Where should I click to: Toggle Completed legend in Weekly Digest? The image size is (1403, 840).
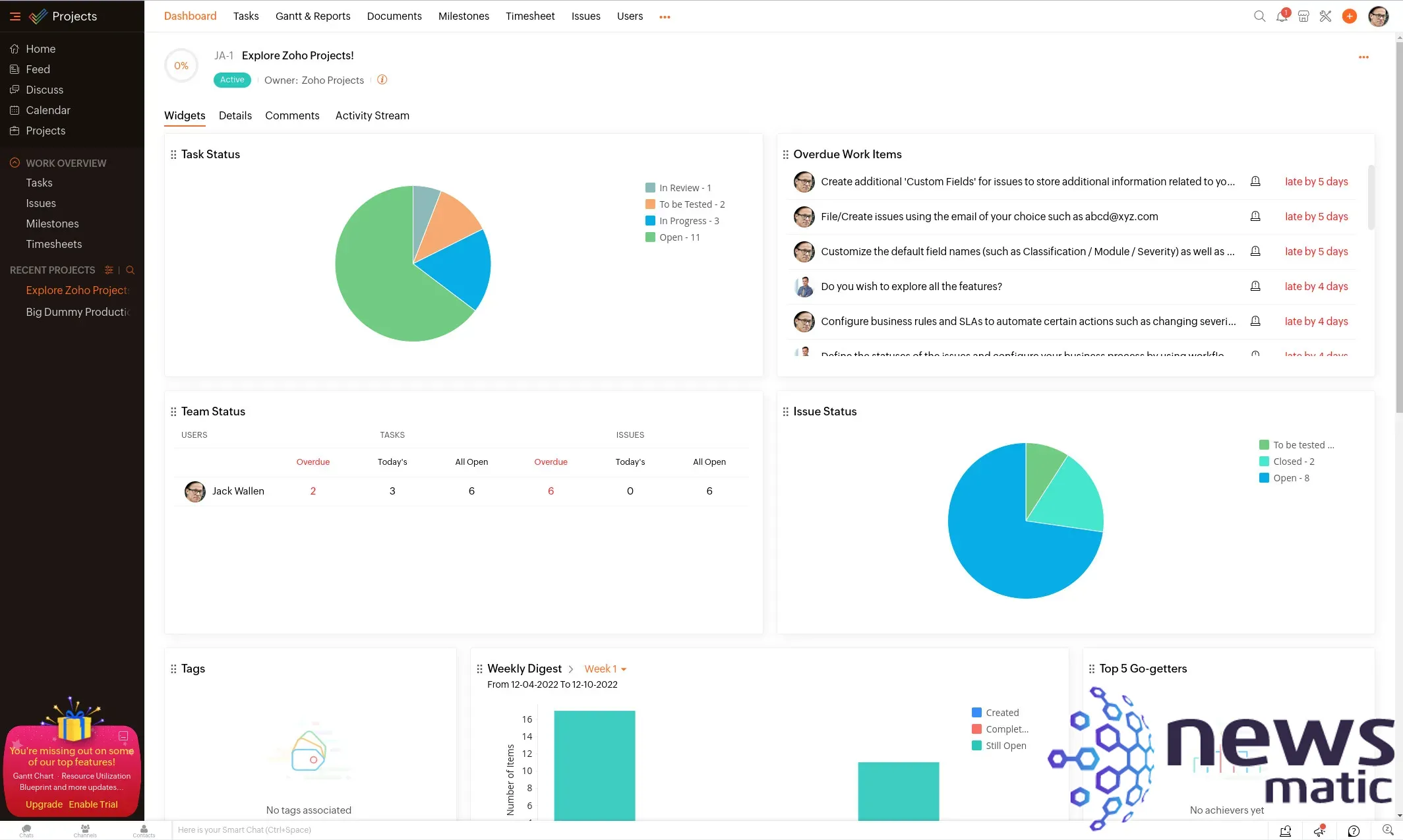[x=1000, y=729]
